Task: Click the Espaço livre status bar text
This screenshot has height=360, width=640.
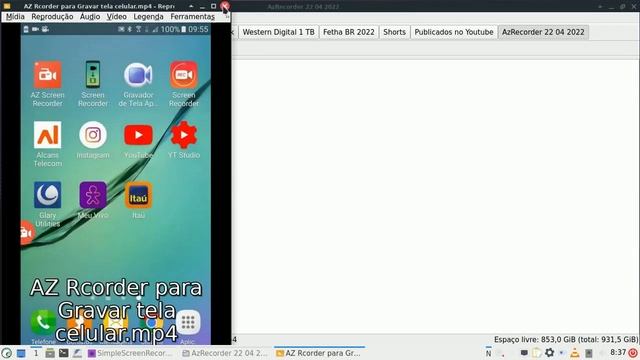Action: pyautogui.click(x=566, y=340)
